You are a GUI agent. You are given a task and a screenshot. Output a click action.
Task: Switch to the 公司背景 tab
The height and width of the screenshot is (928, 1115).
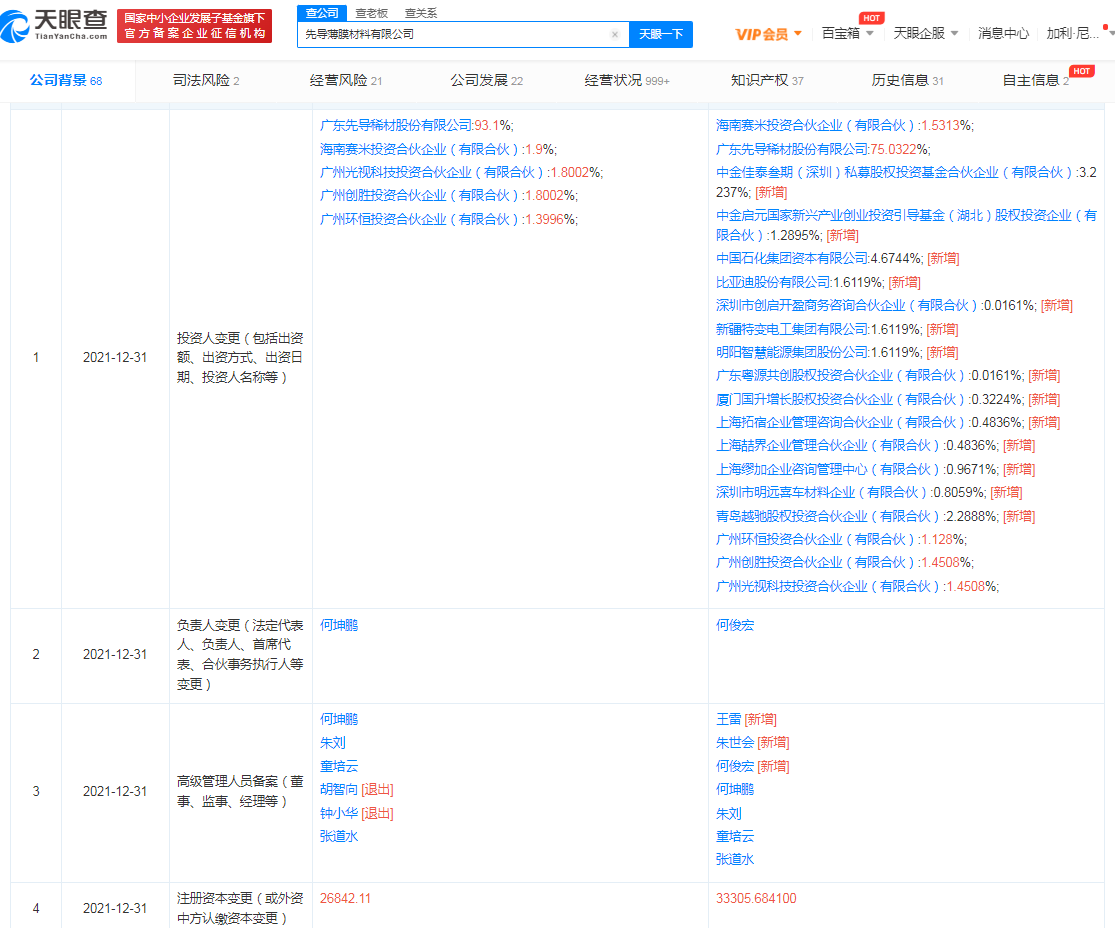[x=65, y=80]
